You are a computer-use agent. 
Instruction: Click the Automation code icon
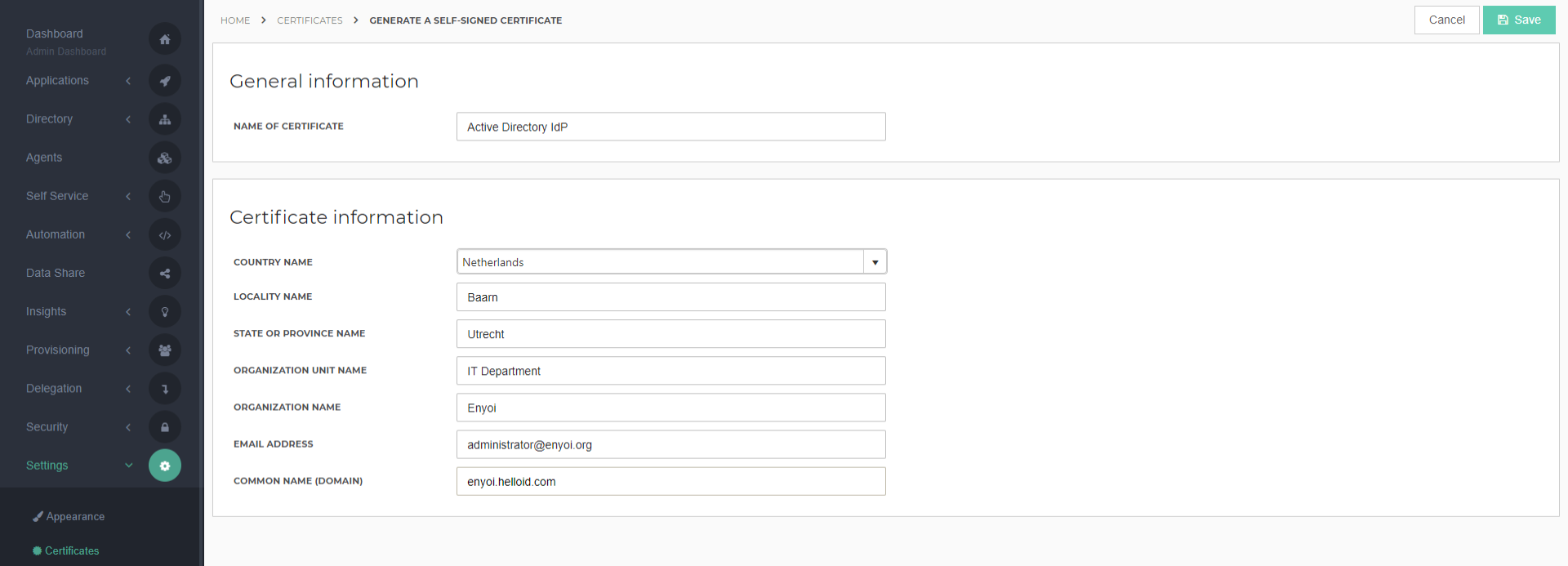[x=165, y=234]
